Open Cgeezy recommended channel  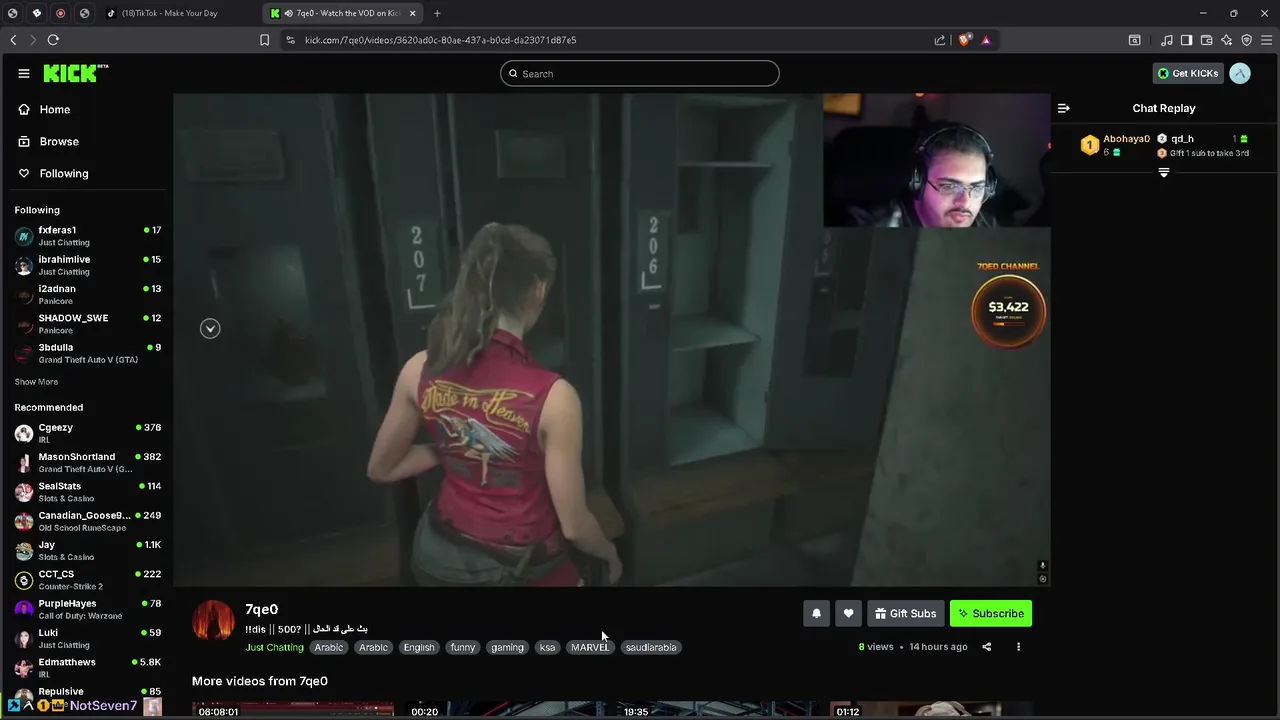87,433
